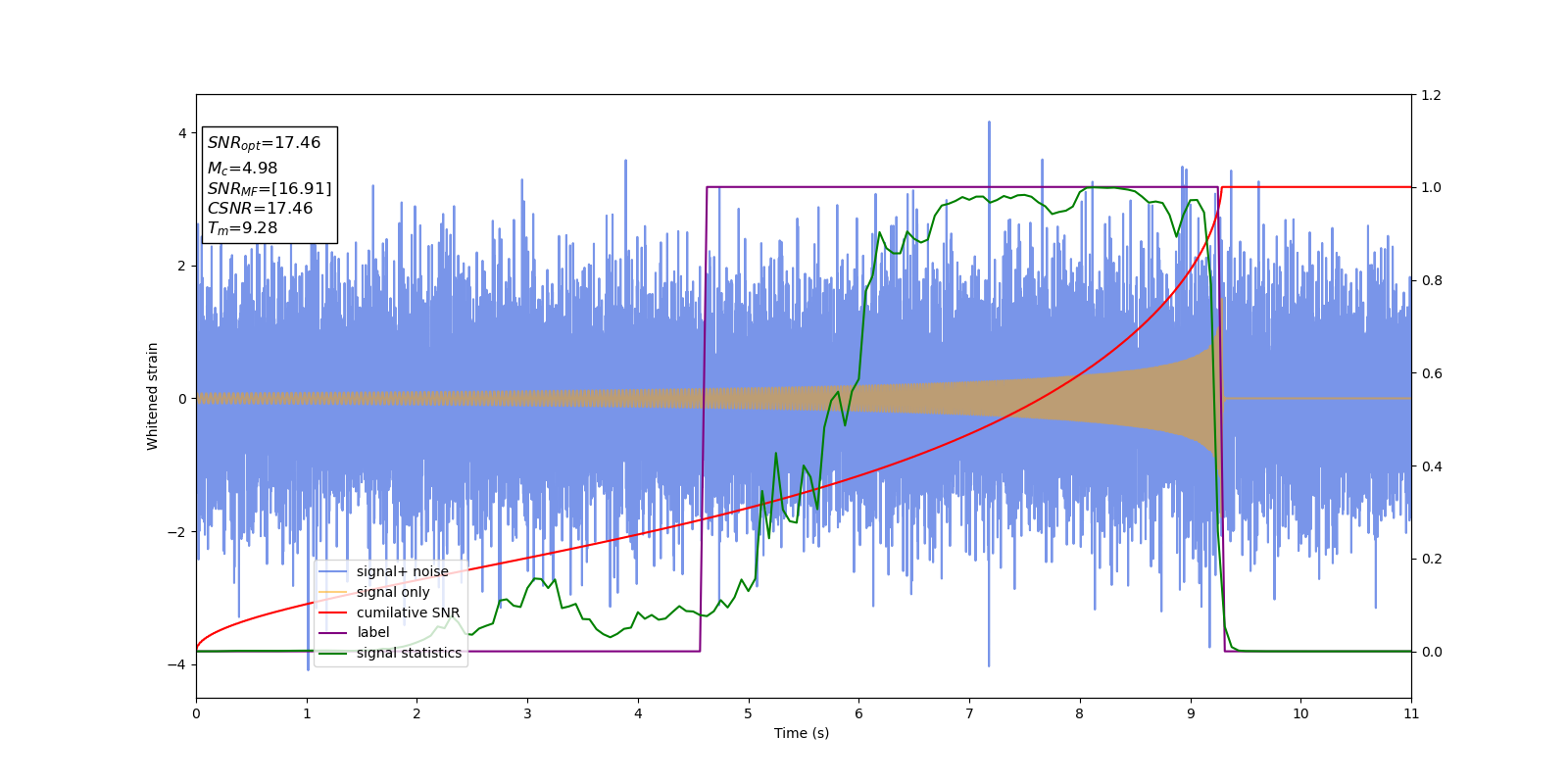Click x-axis tick label 3
The height and width of the screenshot is (784, 1568).
click(x=527, y=713)
